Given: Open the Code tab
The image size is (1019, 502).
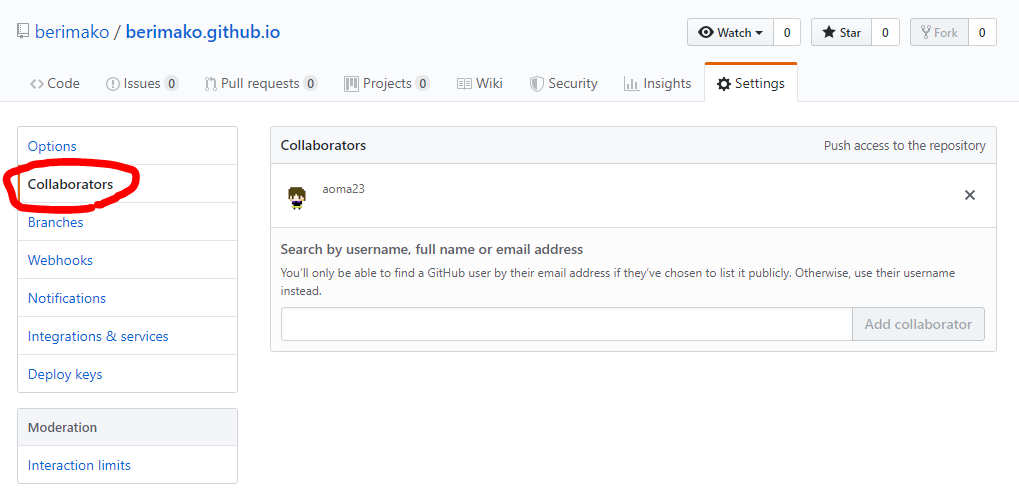Looking at the screenshot, I should pyautogui.click(x=55, y=83).
